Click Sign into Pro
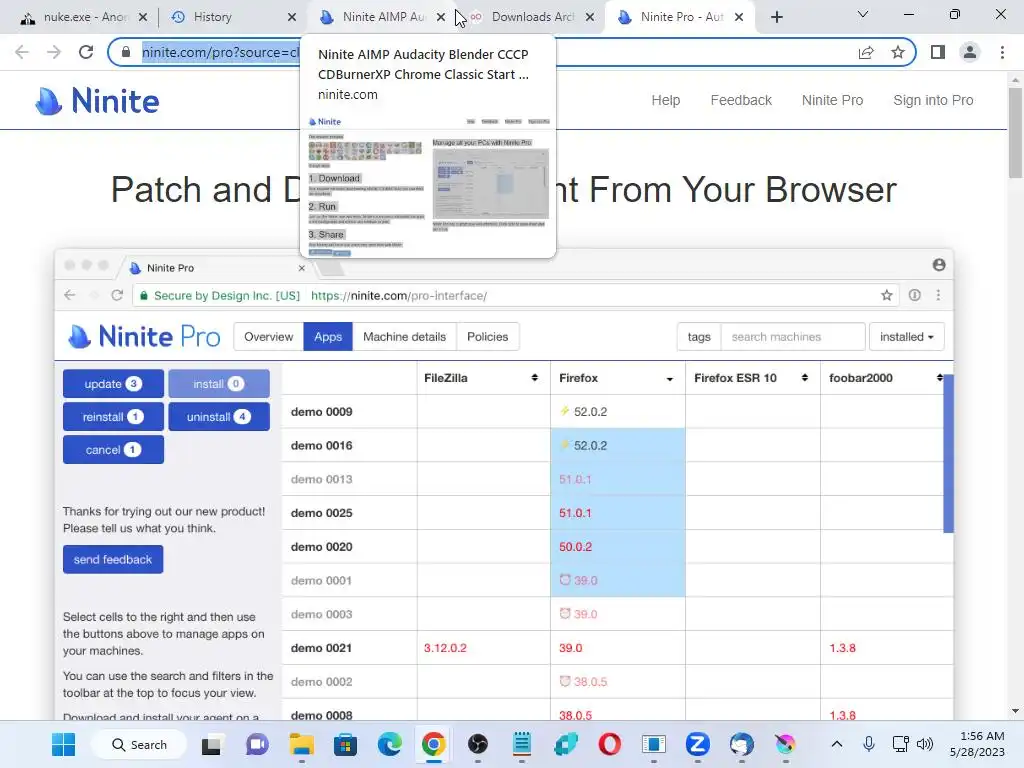 pos(933,100)
